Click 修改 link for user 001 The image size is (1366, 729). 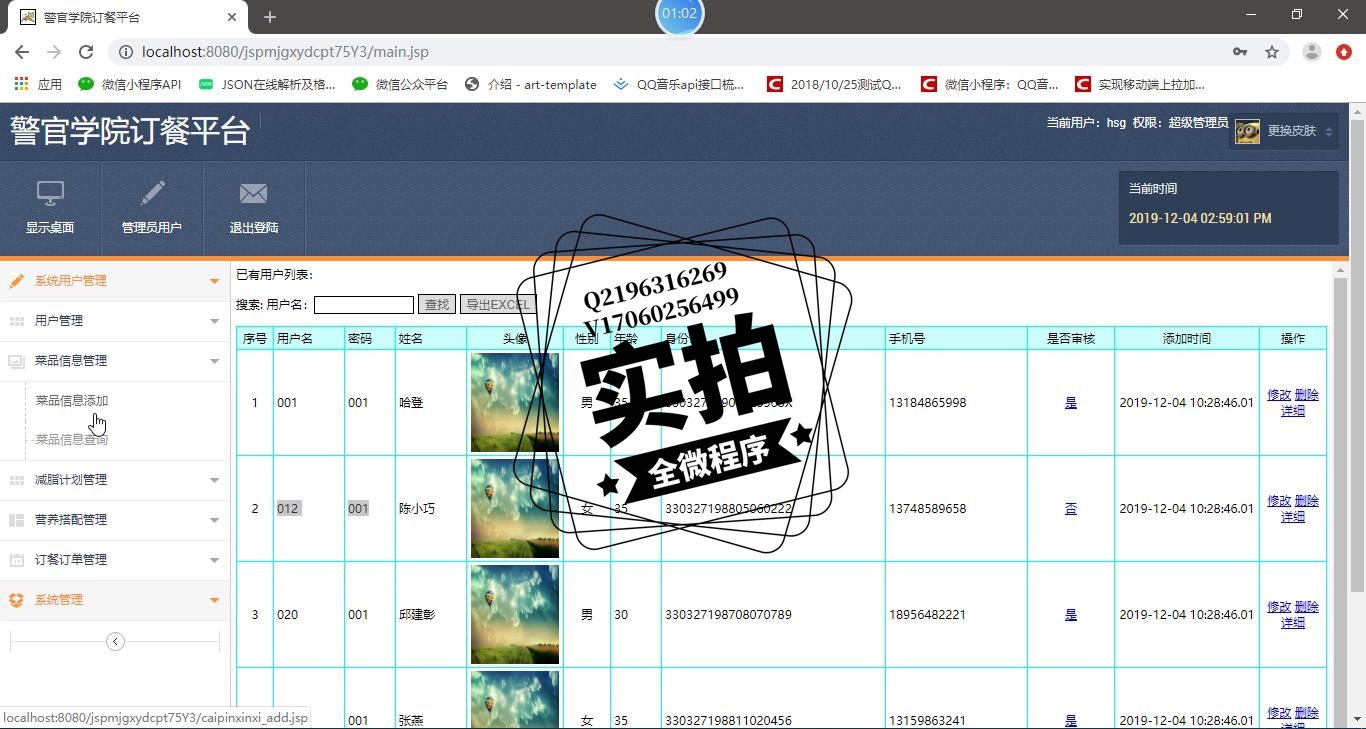(1279, 395)
